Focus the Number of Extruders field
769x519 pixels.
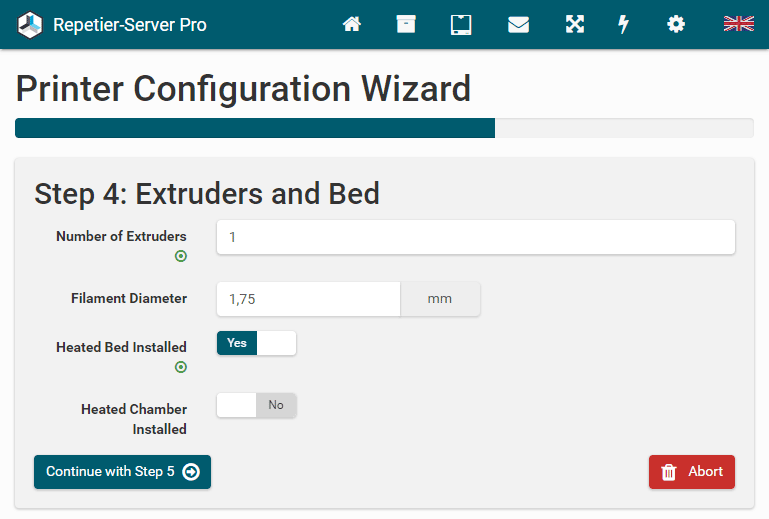[475, 237]
